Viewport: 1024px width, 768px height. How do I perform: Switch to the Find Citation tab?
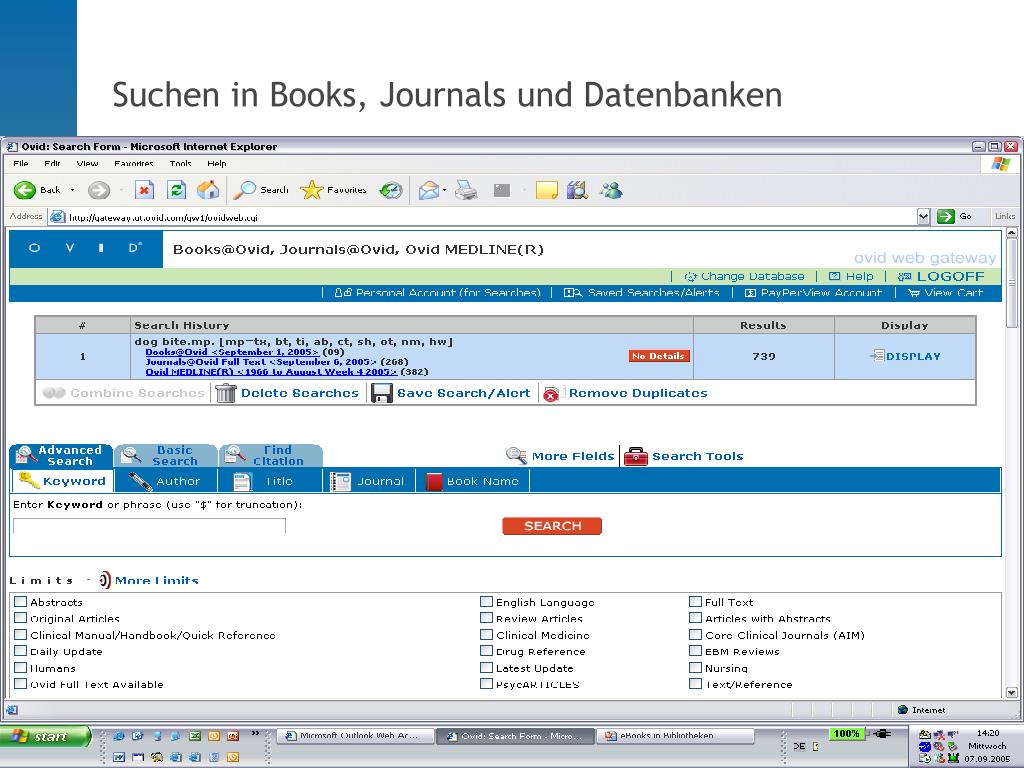(270, 455)
